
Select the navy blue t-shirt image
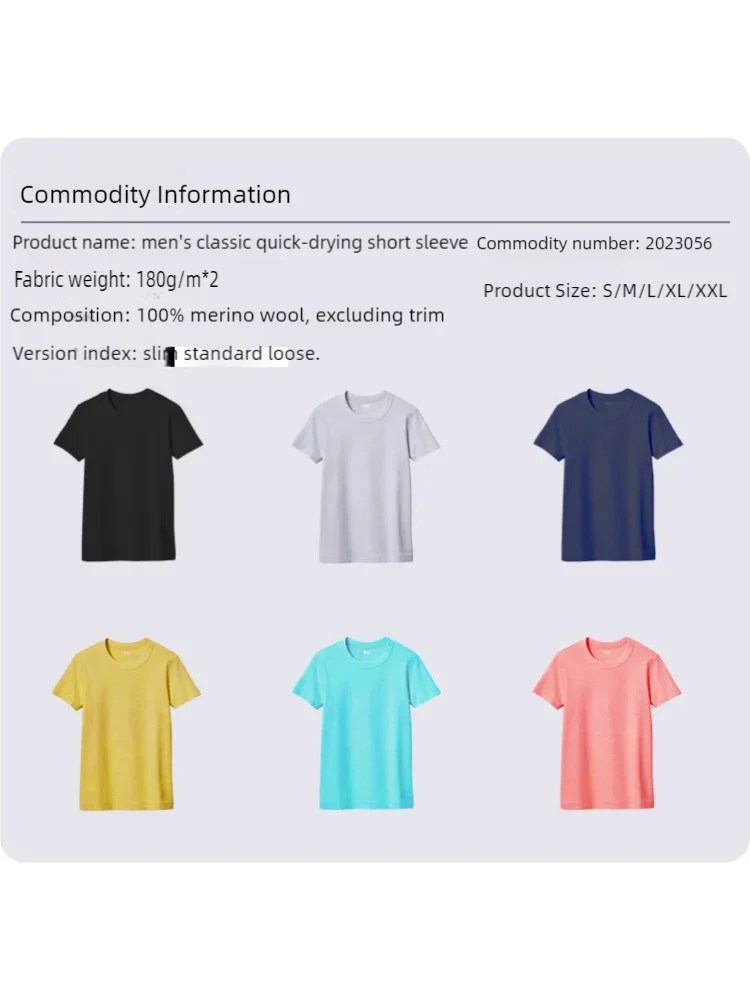[x=608, y=475]
